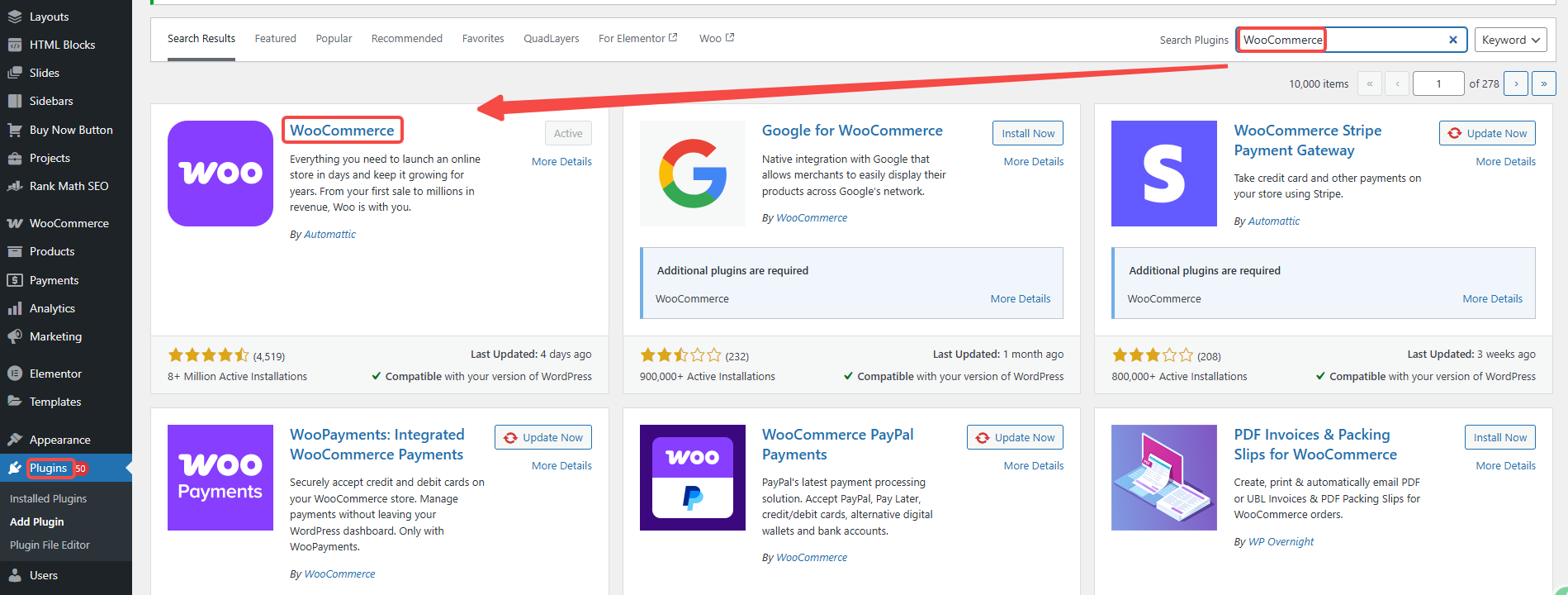The width and height of the screenshot is (1568, 595).
Task: View More Details under WooCommerce Active button
Action: coord(561,162)
